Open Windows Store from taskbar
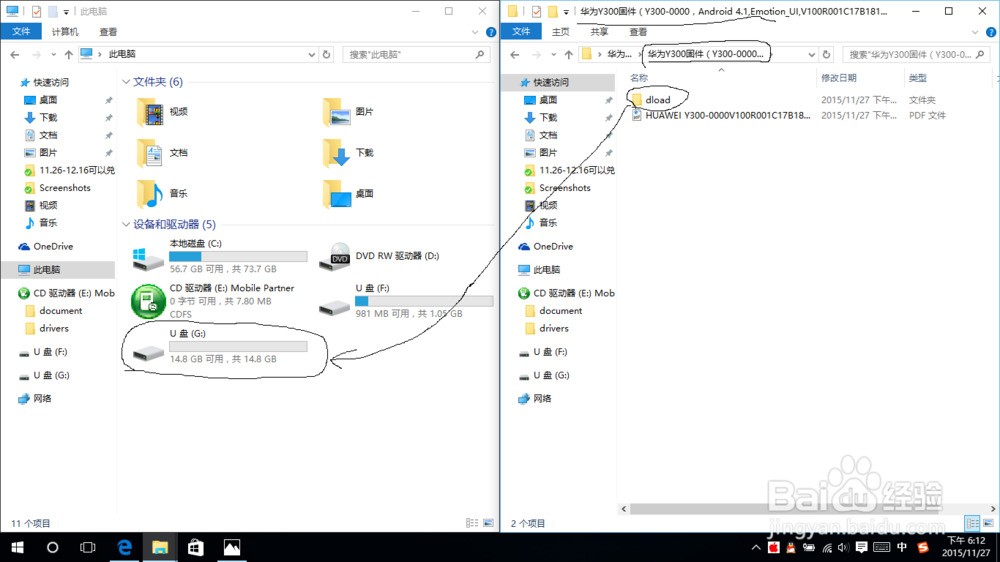The image size is (1000, 562). click(x=196, y=547)
